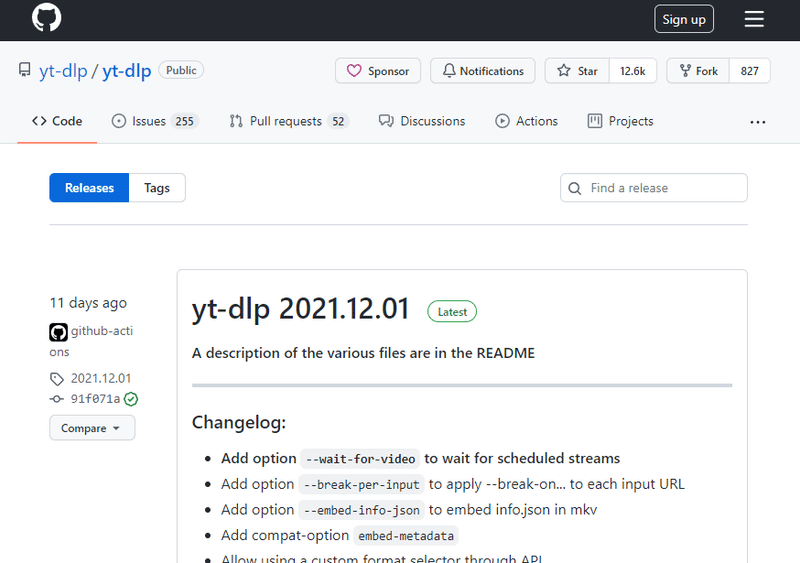Click the github-actions avatar icon
800x563 pixels.
(x=58, y=332)
